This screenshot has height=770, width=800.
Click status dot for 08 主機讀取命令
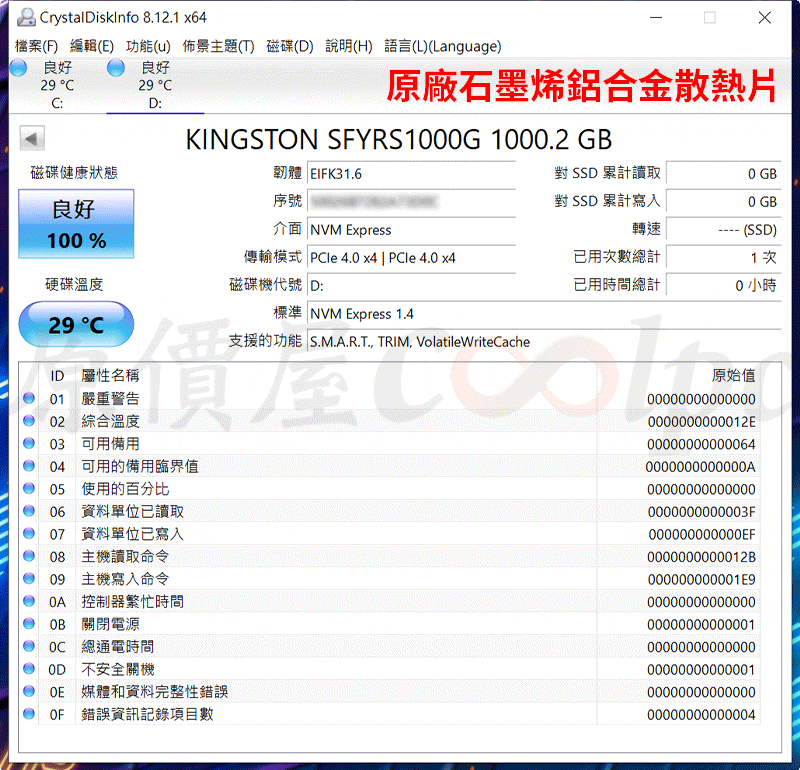coord(29,556)
